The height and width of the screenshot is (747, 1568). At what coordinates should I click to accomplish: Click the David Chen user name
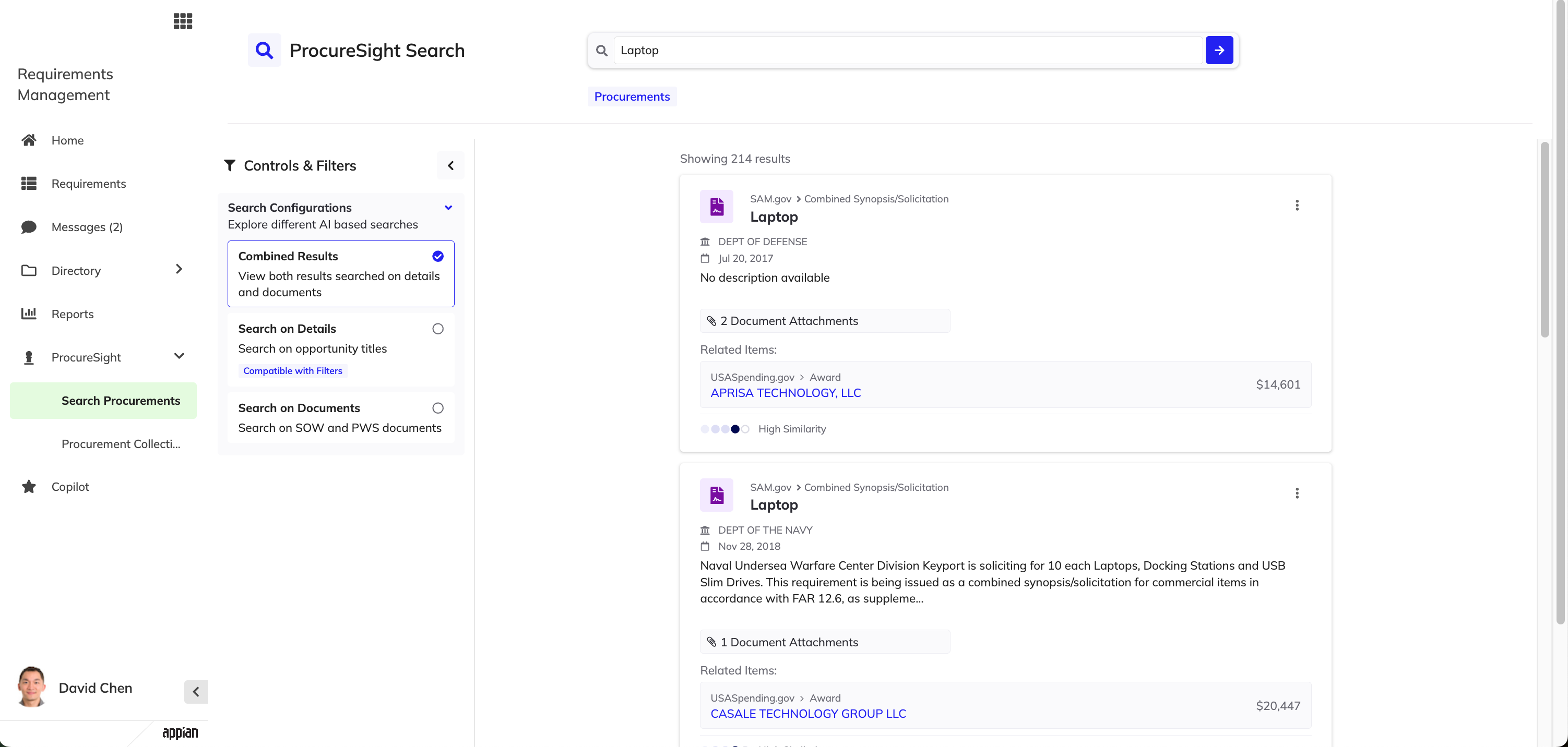96,688
